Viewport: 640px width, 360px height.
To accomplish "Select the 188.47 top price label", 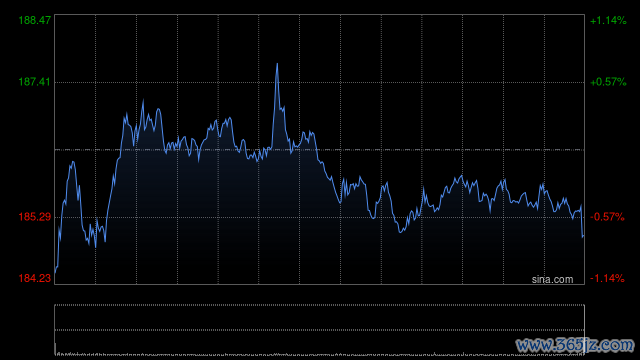I will [35, 20].
